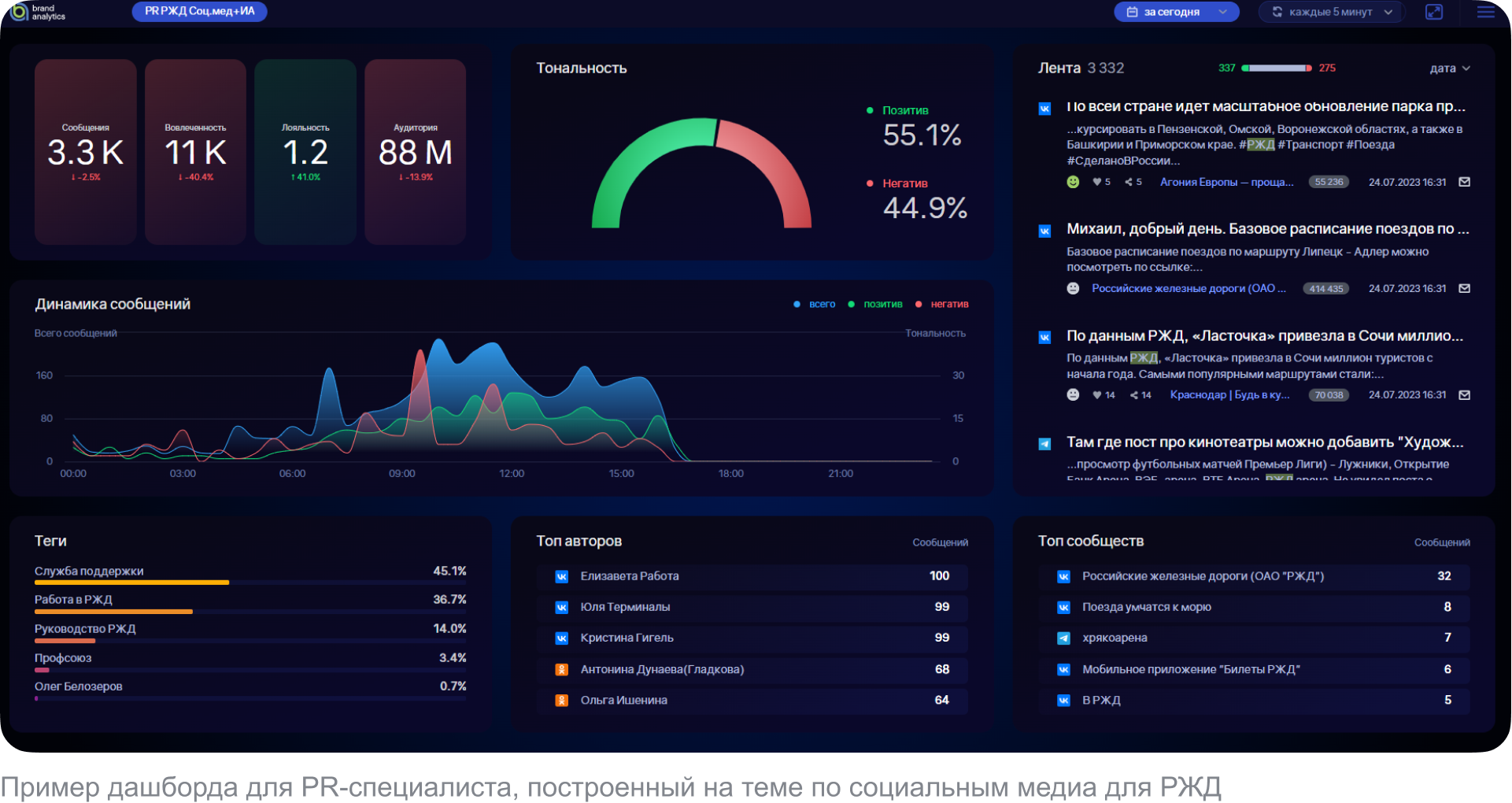Toggle the 'негатив' series in Динамика сообщений
The height and width of the screenshot is (803, 1512).
(942, 304)
